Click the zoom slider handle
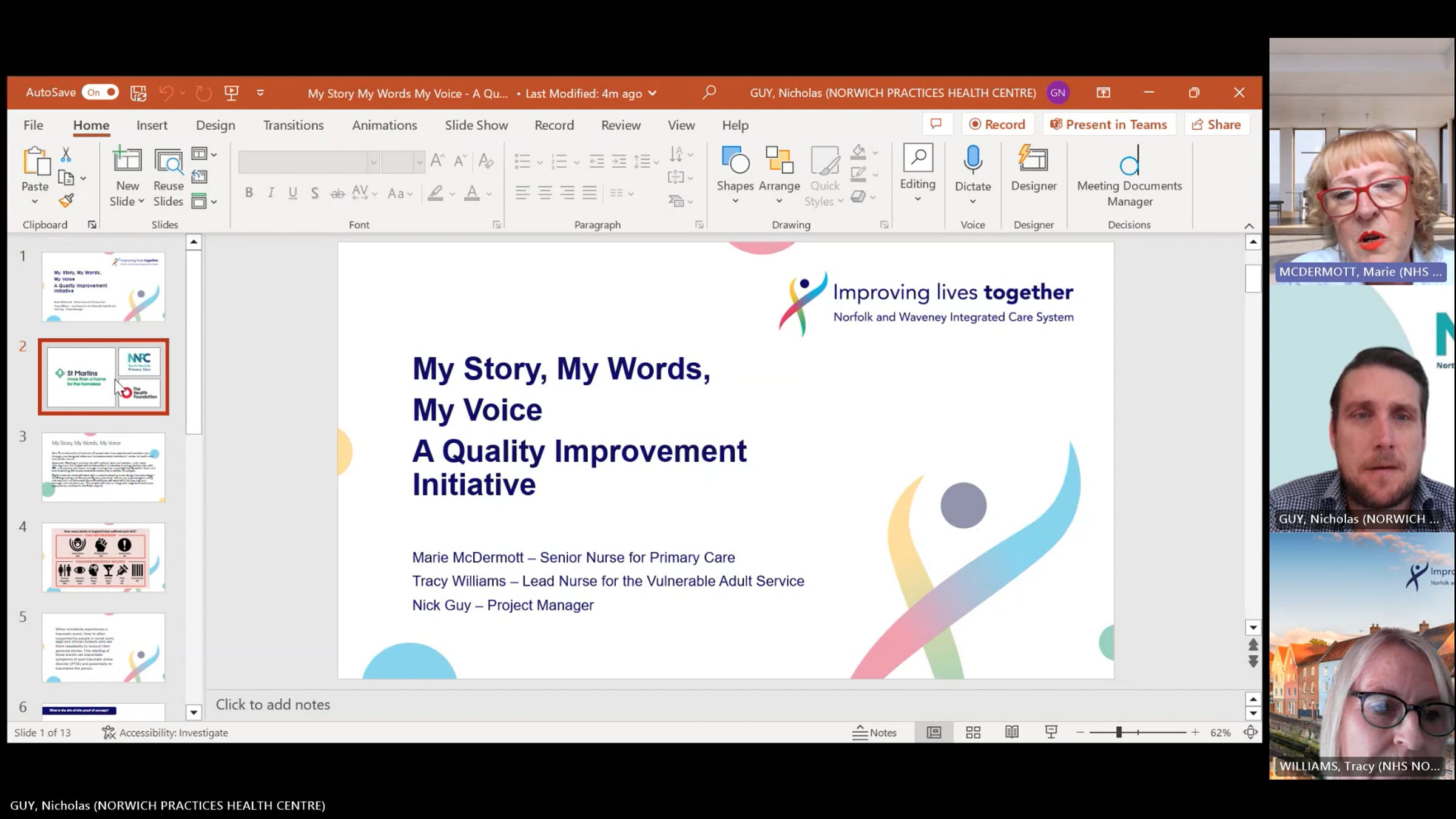Viewport: 1456px width, 819px height. (1118, 732)
